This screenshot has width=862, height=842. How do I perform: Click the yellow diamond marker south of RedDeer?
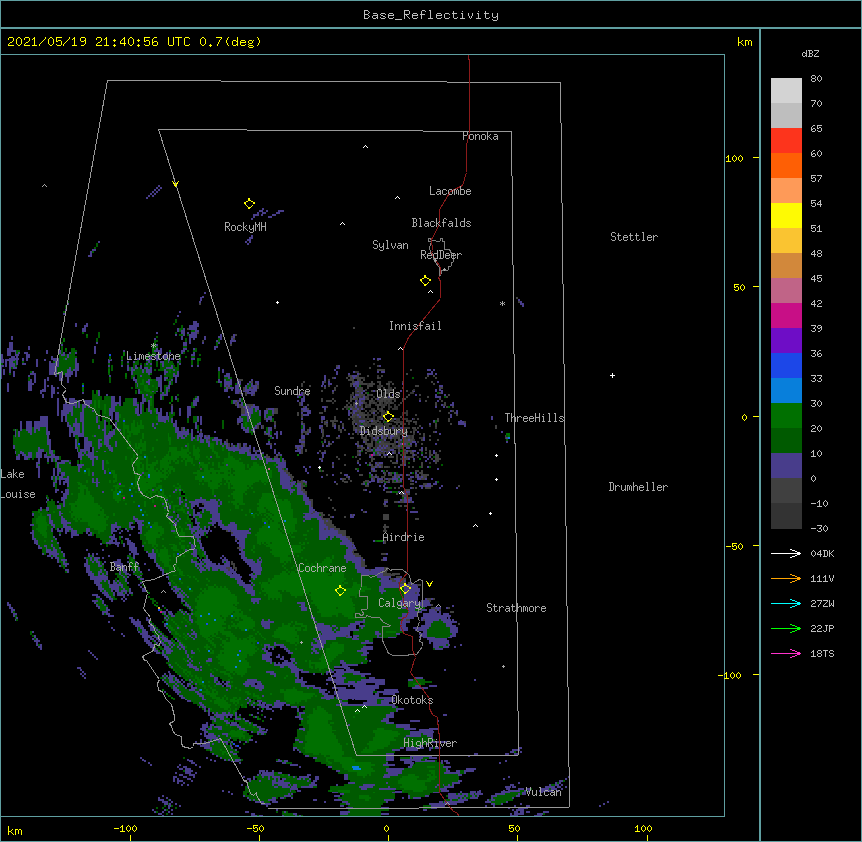tap(425, 281)
